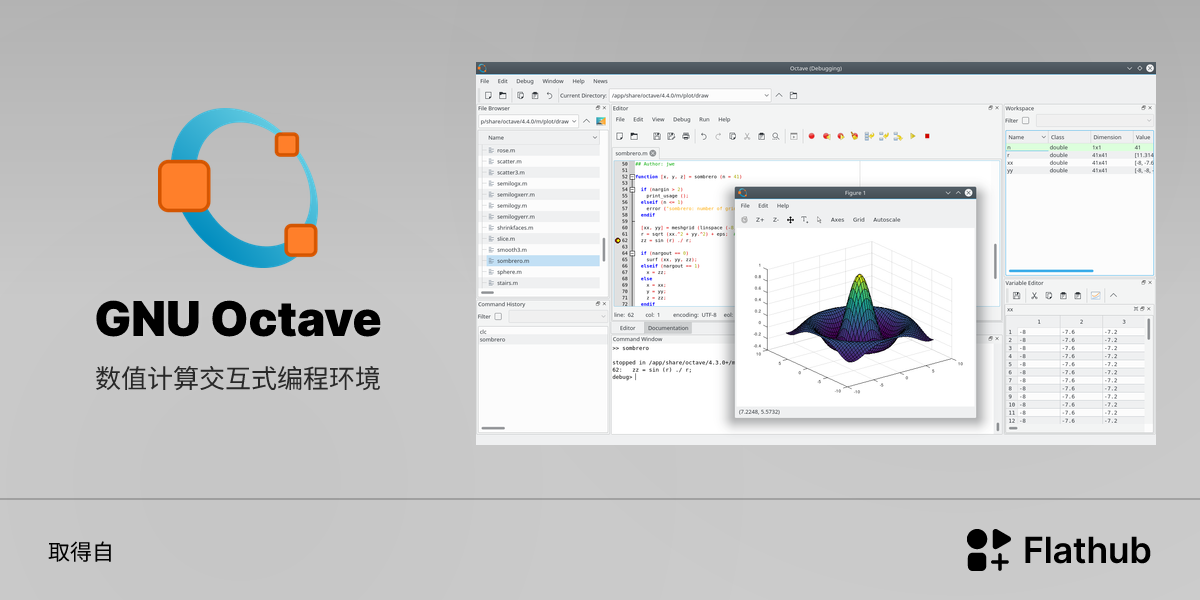
Task: Click the Cut icon in Variable Editor toolbar
Action: click(1034, 296)
